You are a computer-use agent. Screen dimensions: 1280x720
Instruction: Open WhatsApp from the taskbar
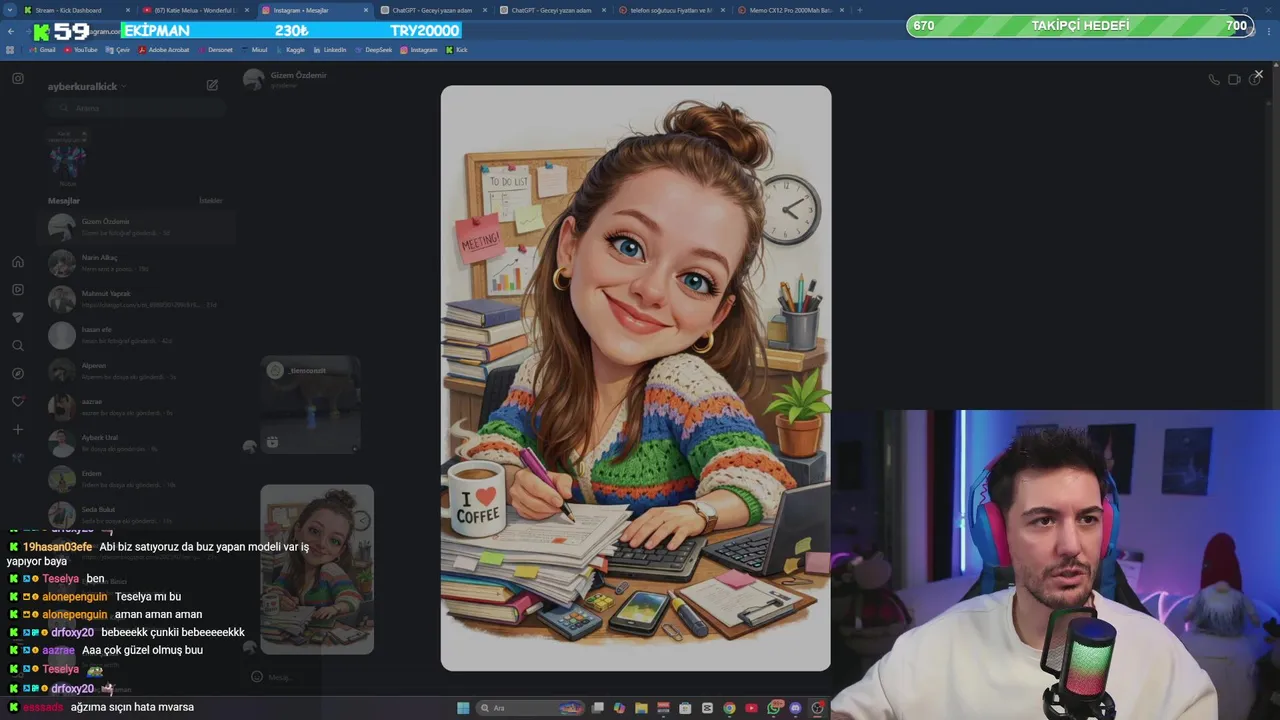(774, 708)
